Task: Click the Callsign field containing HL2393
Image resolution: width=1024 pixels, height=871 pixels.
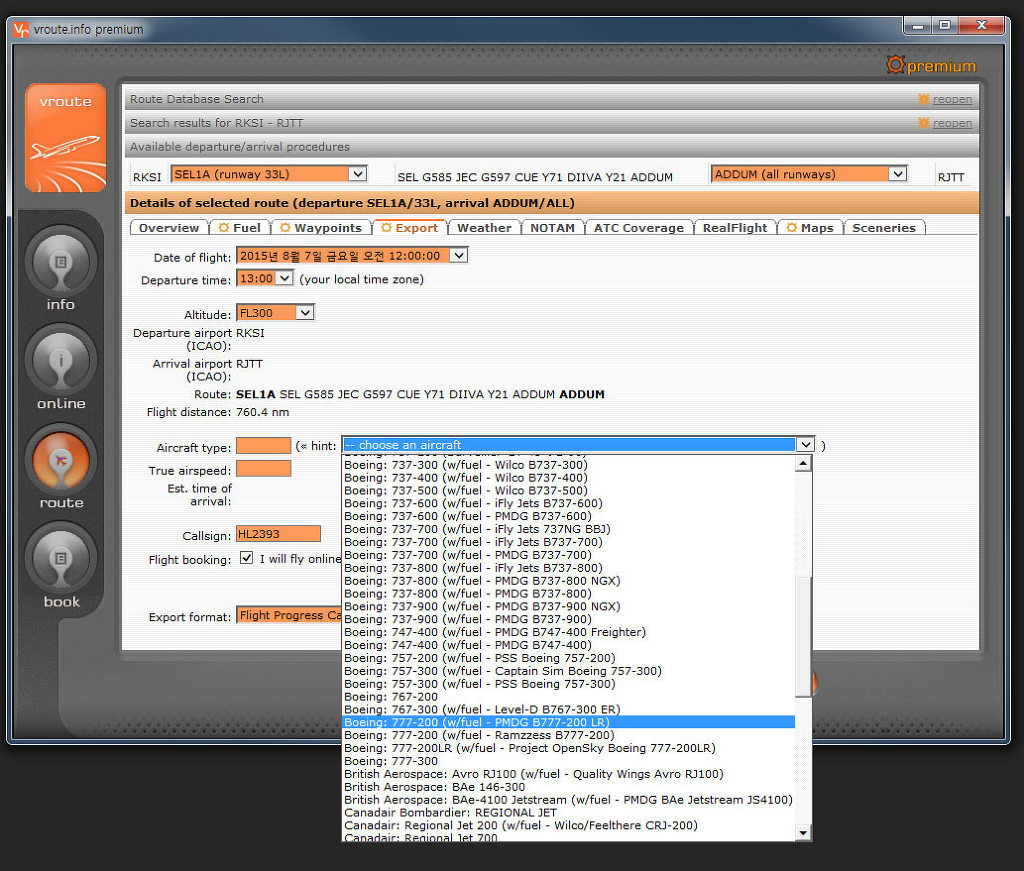Action: (x=278, y=534)
